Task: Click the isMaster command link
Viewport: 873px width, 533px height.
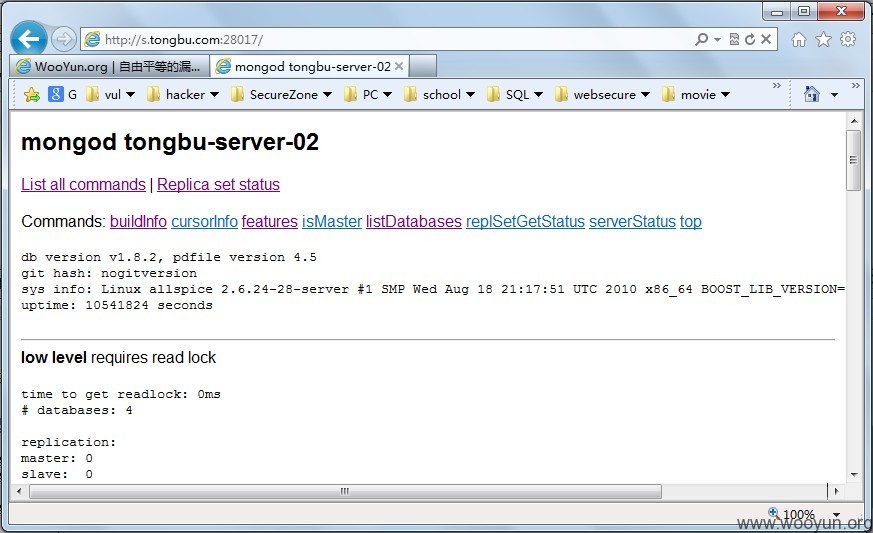Action: [332, 222]
